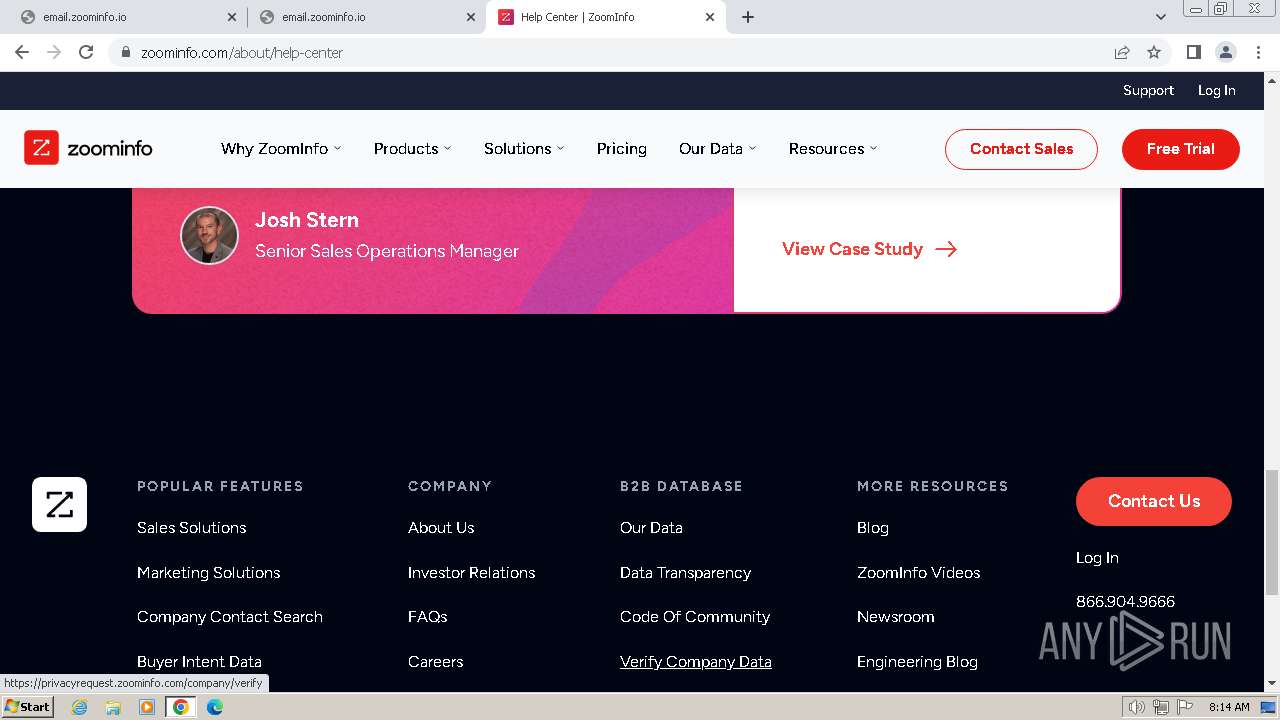Open the Newsroom link

896,616
